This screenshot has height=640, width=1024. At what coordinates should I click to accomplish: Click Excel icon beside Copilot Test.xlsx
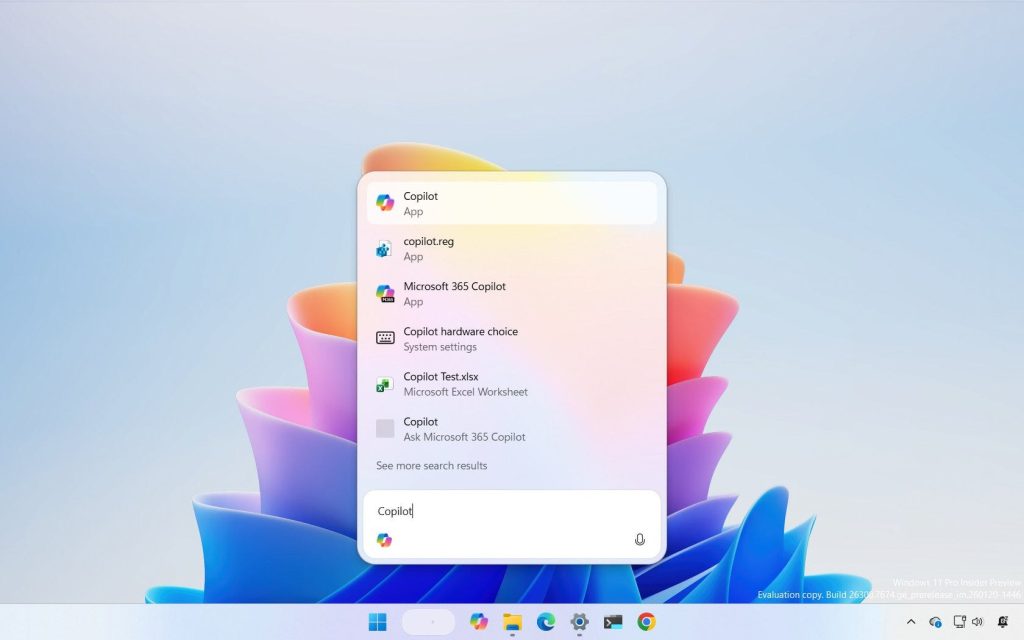point(384,385)
